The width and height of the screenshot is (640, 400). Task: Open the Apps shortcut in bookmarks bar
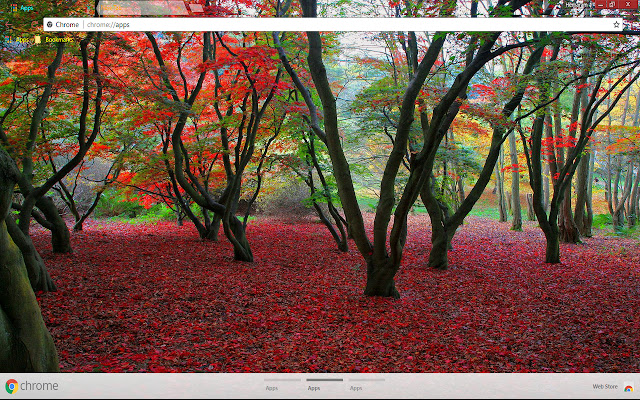pos(17,40)
